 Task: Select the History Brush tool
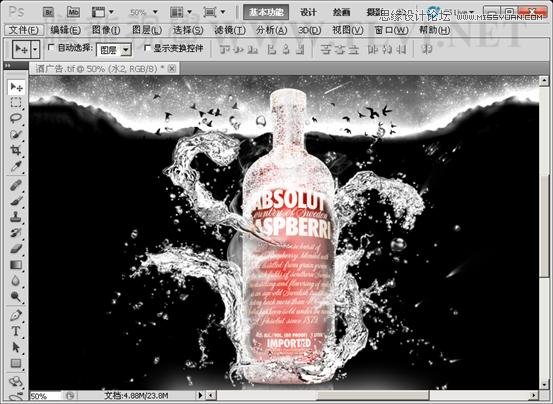point(16,233)
